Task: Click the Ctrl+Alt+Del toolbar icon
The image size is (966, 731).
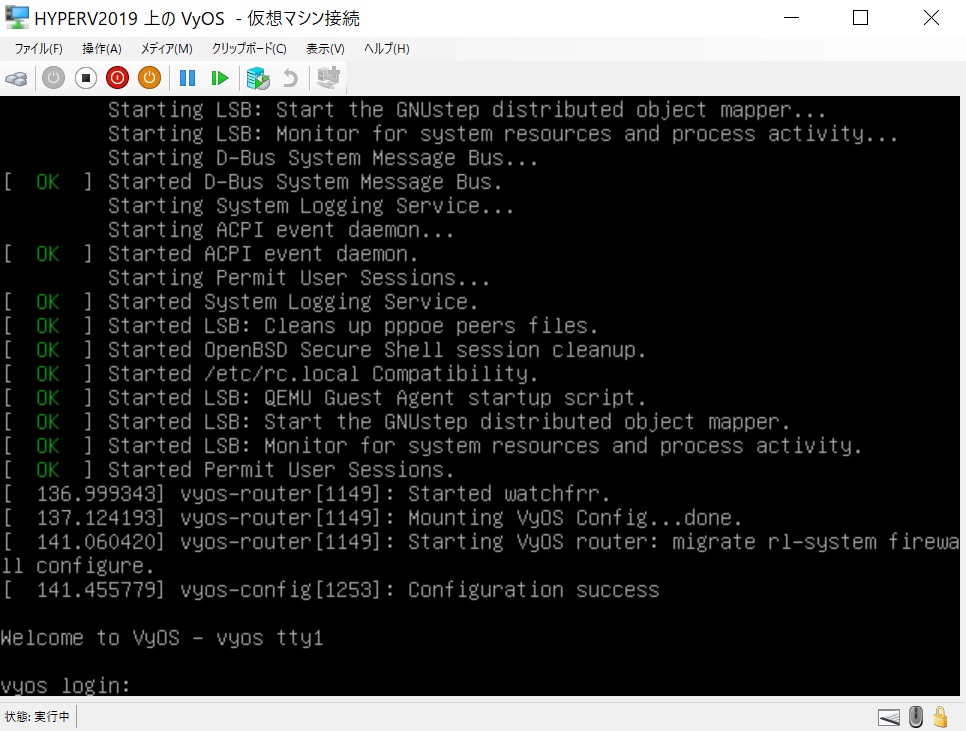Action: click(x=16, y=78)
